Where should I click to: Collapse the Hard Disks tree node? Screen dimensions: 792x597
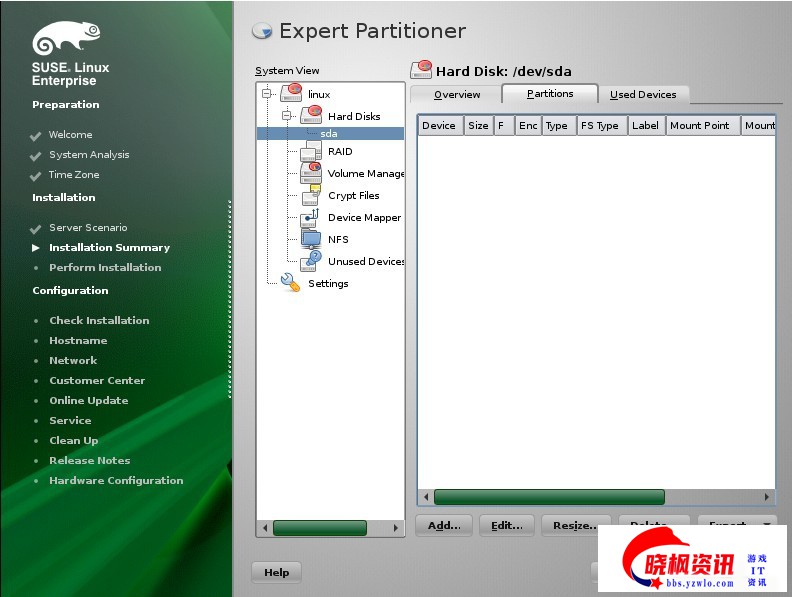(287, 116)
